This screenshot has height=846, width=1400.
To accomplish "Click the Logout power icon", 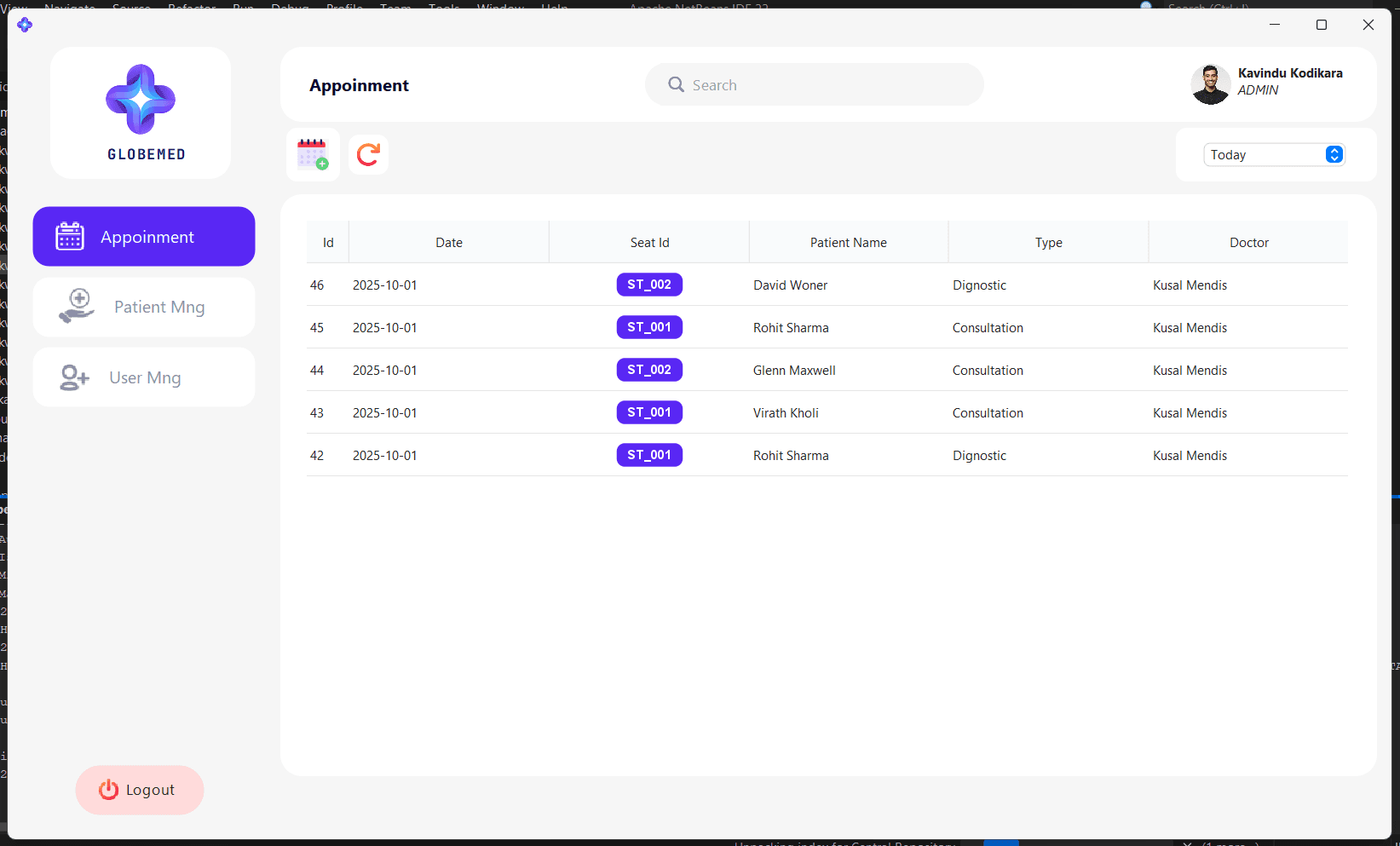I will [108, 790].
